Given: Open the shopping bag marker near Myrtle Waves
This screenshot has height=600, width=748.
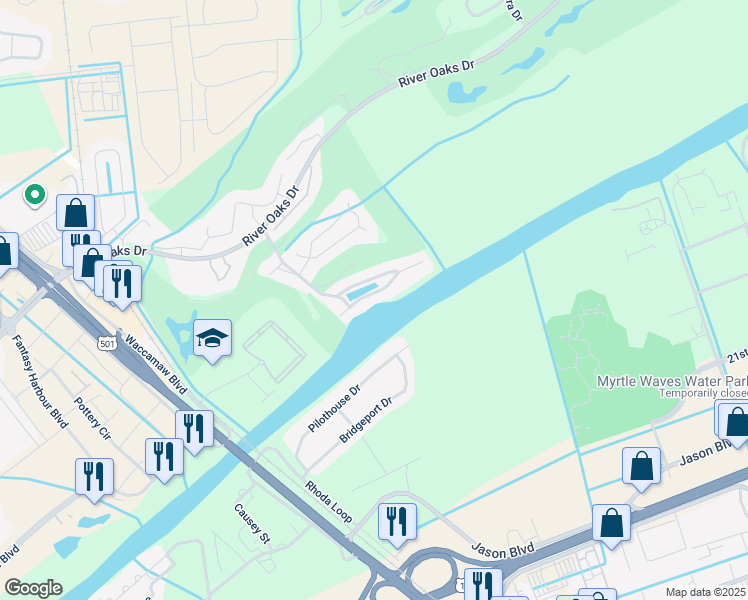Looking at the screenshot, I should click(x=736, y=423).
